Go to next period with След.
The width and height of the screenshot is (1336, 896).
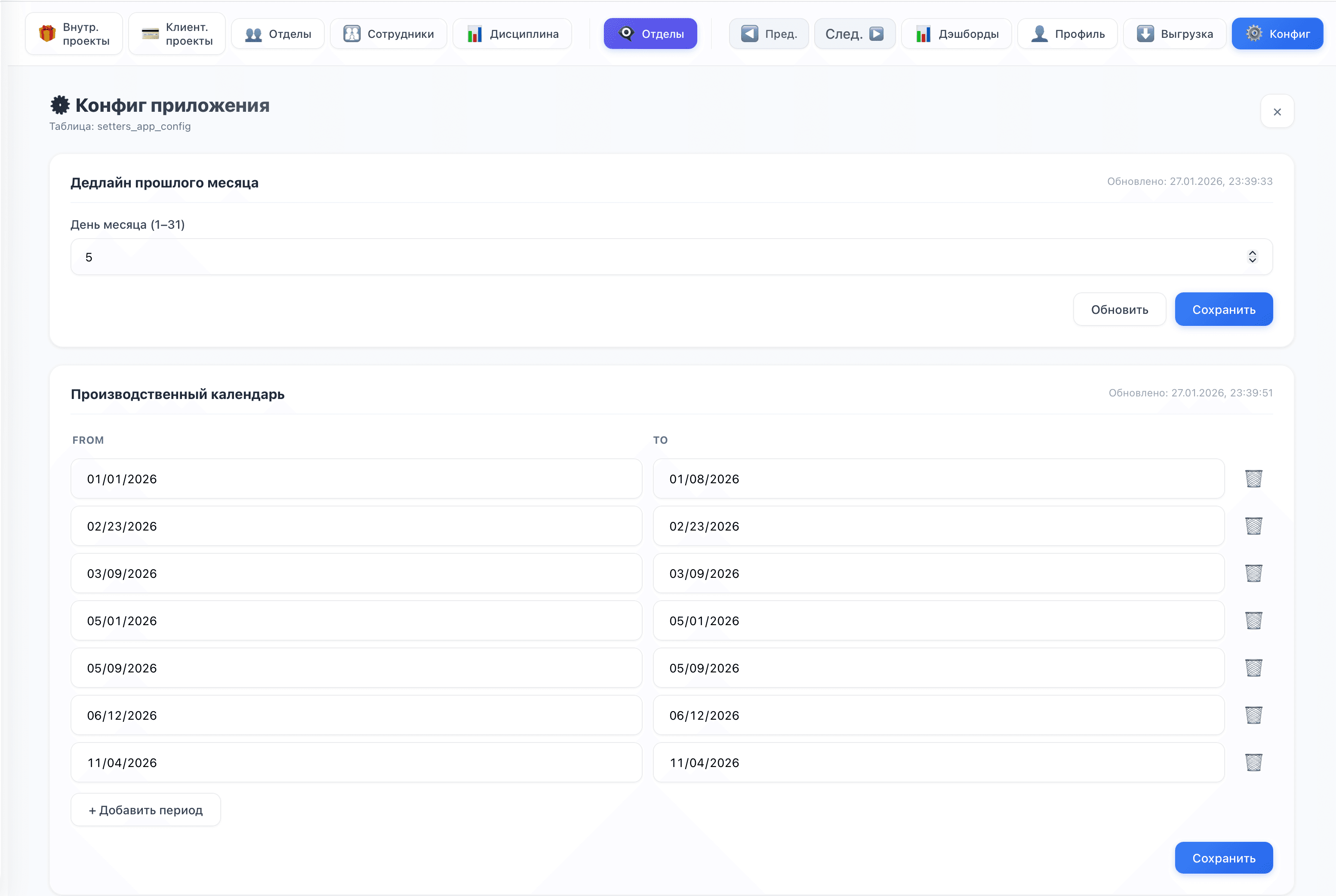point(854,34)
